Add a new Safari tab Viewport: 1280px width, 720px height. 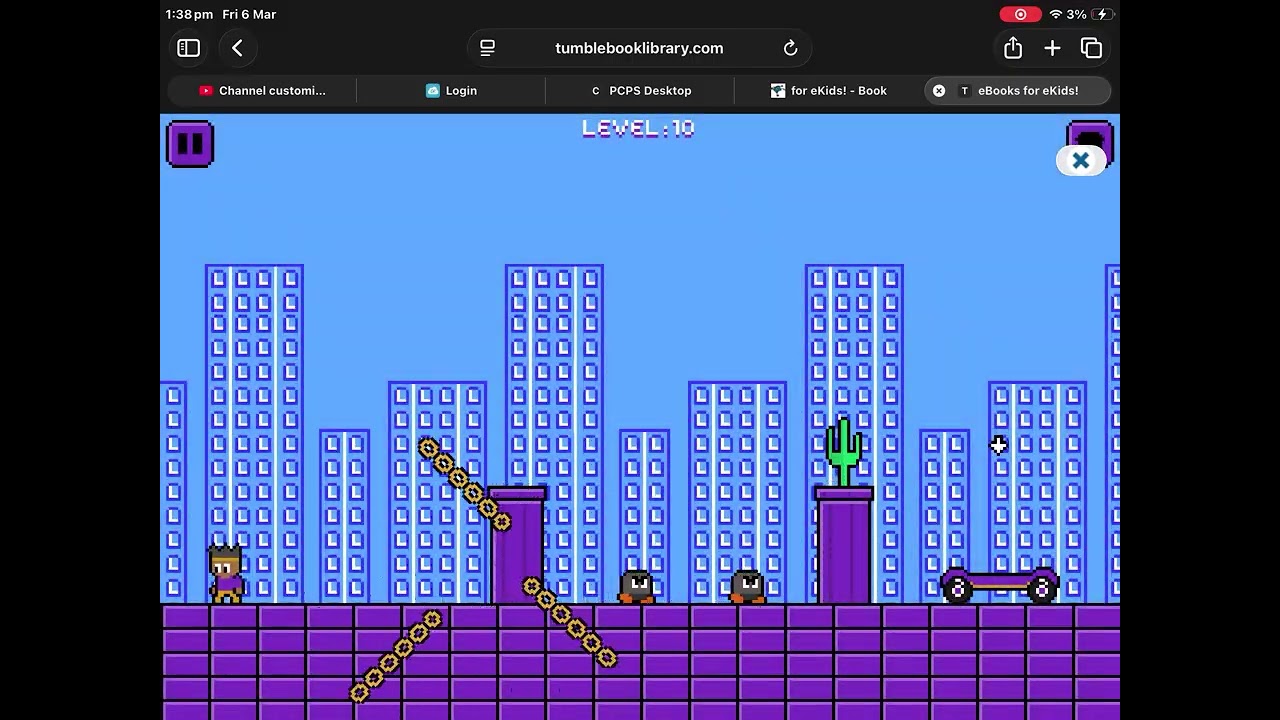point(1052,48)
